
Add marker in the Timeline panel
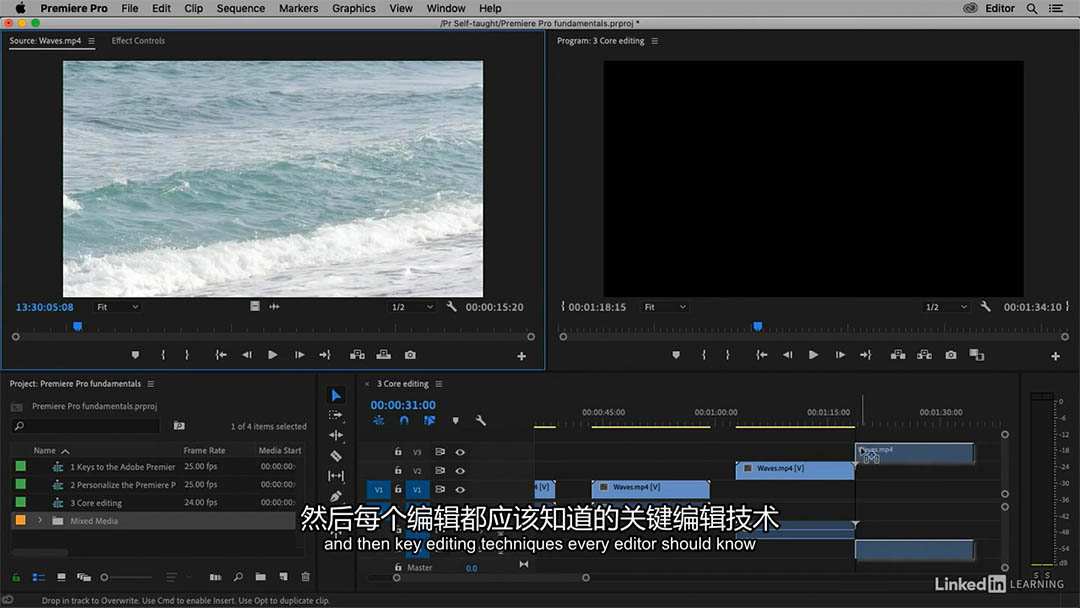[x=455, y=420]
